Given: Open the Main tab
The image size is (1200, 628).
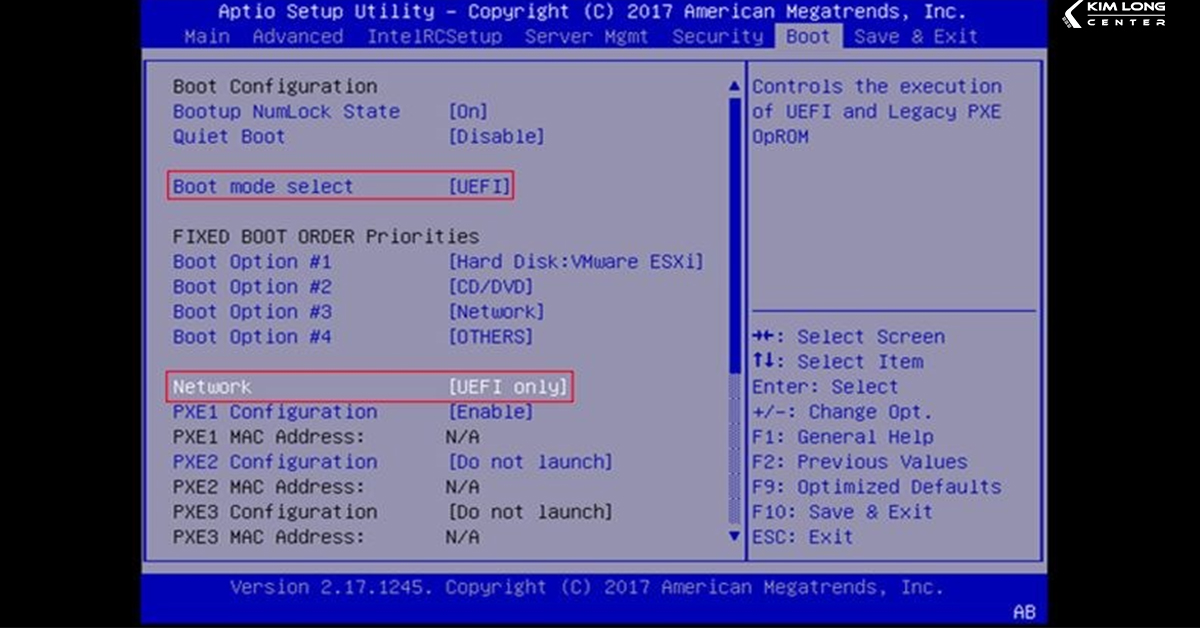Looking at the screenshot, I should [206, 37].
